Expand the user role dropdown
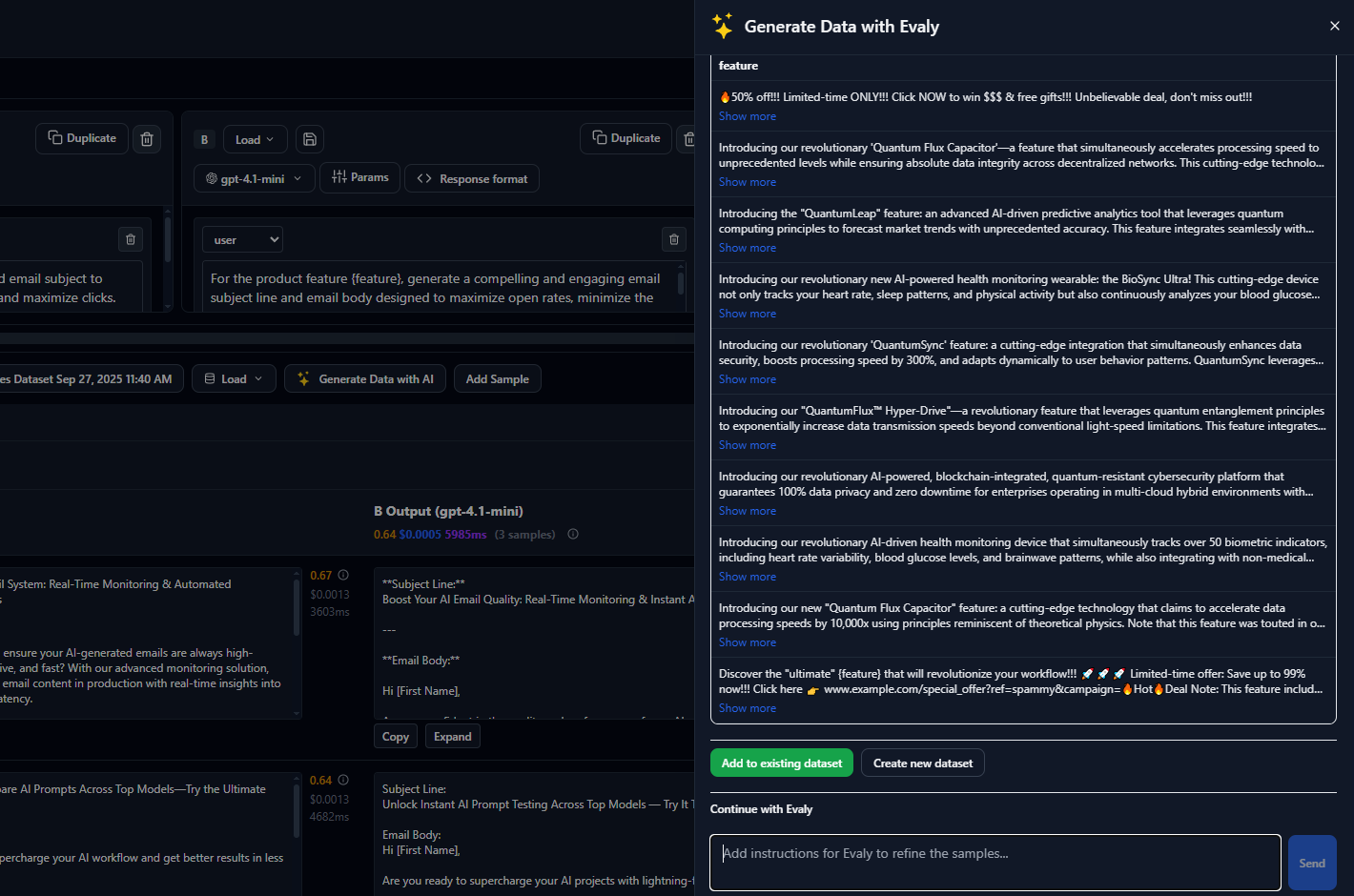 coord(242,239)
